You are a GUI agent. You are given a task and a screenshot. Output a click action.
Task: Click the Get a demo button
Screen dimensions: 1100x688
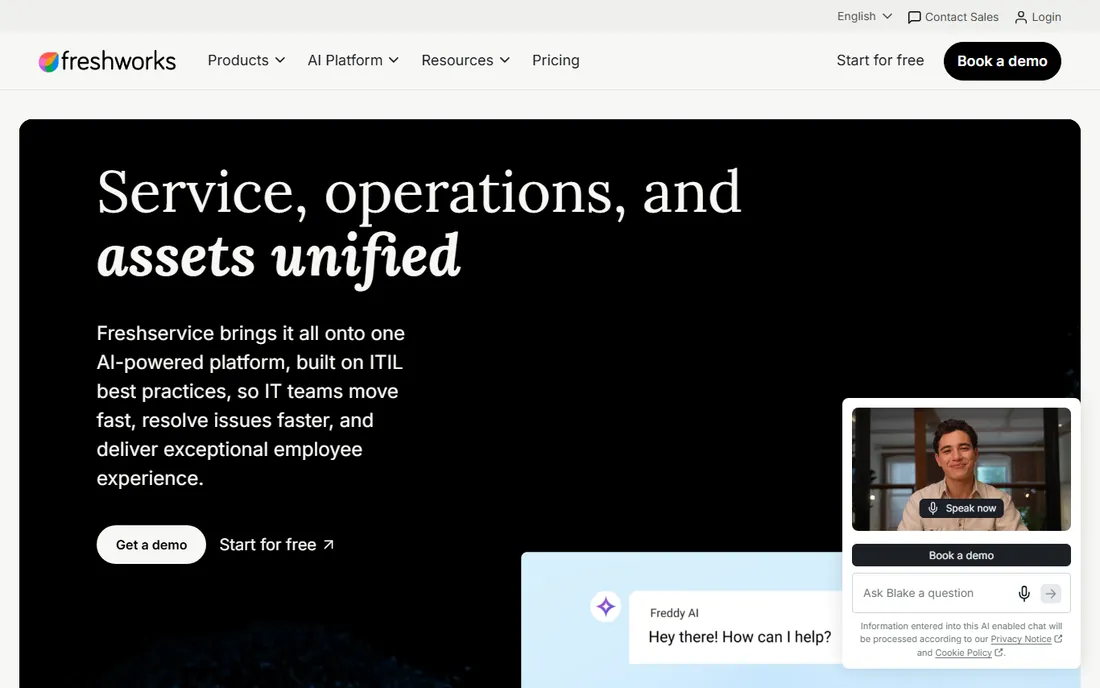point(151,544)
